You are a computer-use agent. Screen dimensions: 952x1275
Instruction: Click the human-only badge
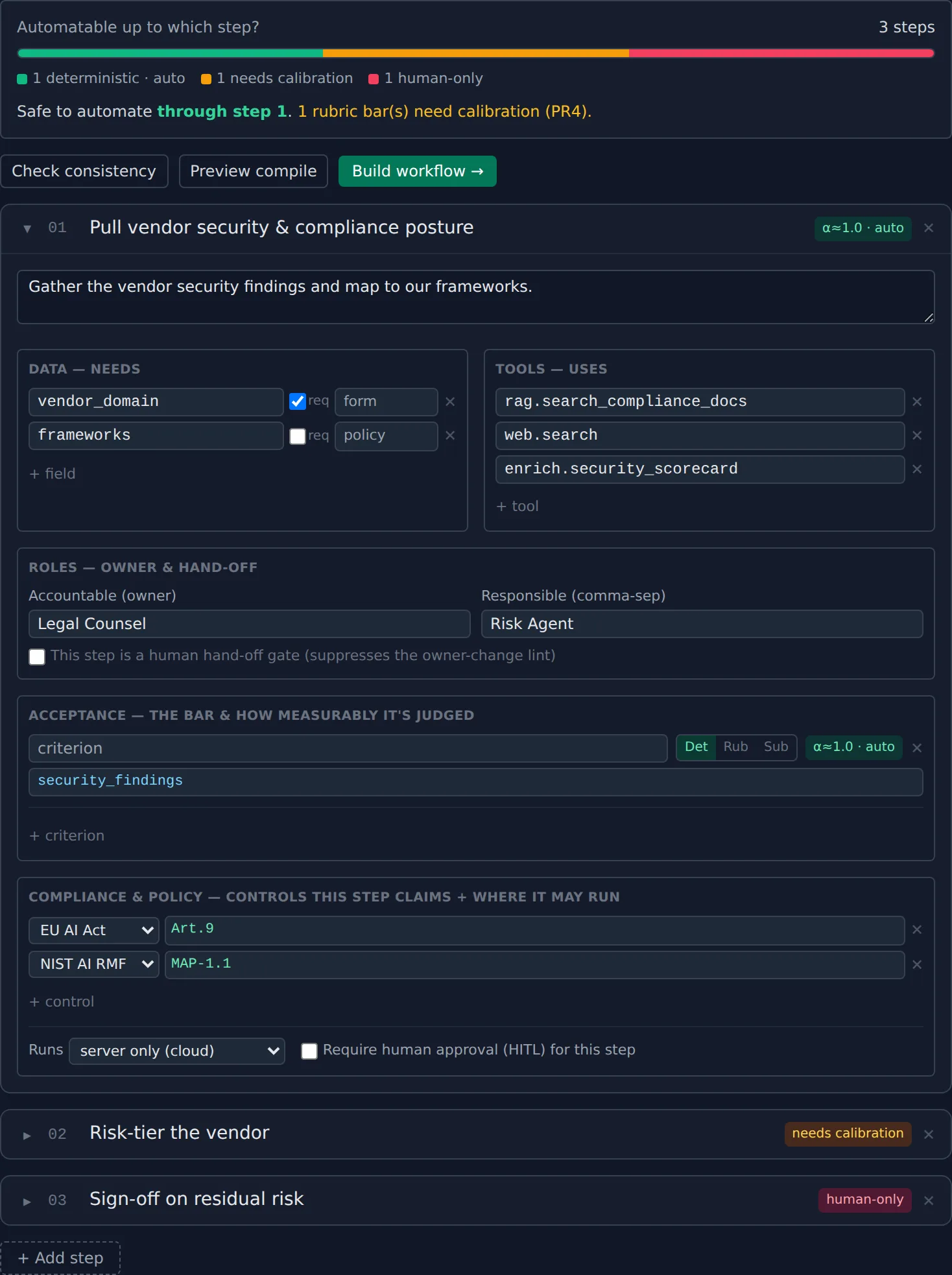coord(864,1200)
